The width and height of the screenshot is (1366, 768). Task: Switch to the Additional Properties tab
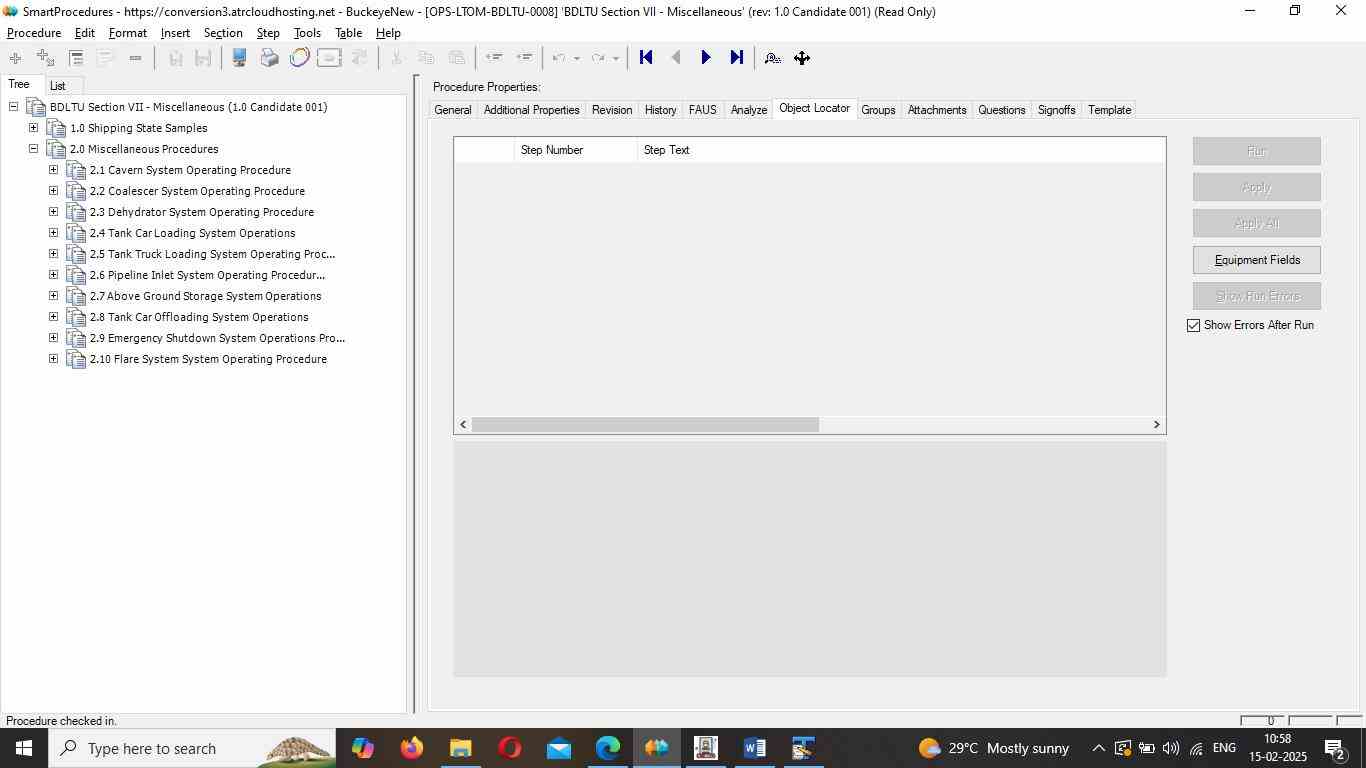pyautogui.click(x=532, y=110)
